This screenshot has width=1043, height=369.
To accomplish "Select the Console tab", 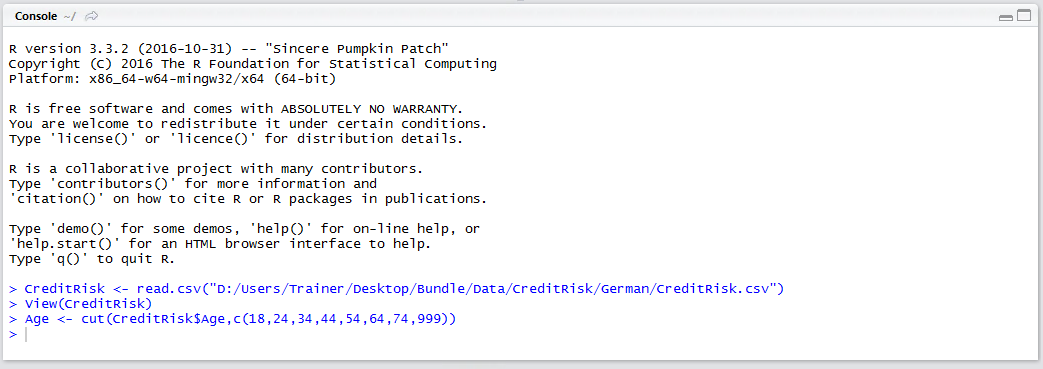I will 36,16.
